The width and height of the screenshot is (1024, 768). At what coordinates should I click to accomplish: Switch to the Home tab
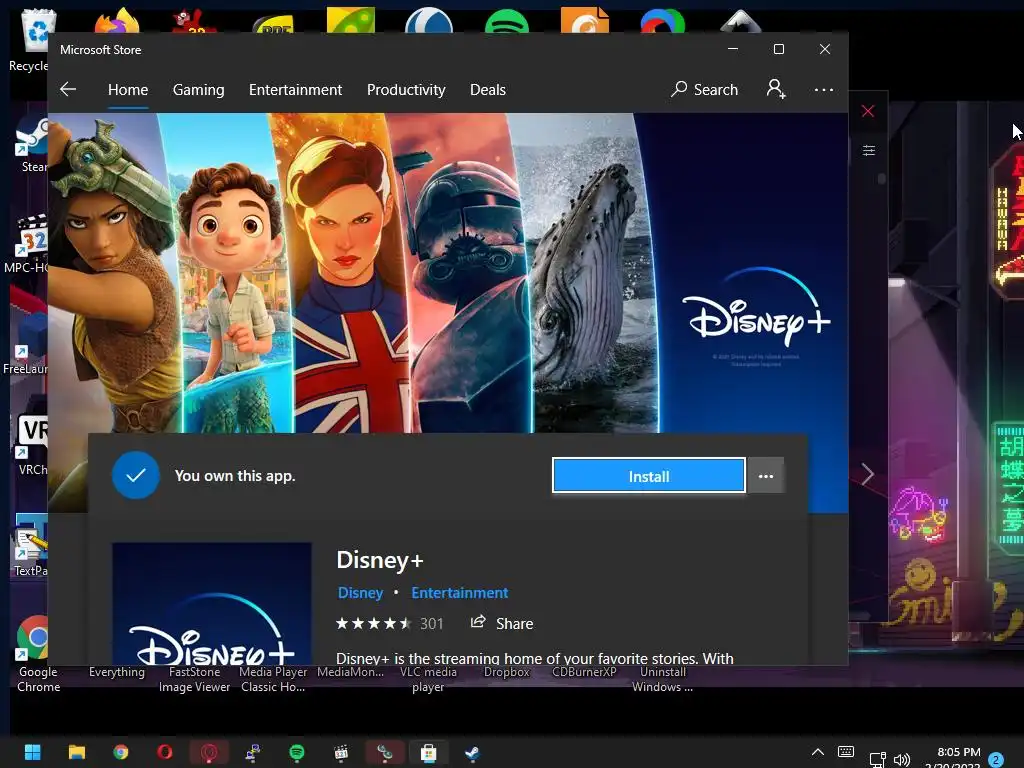tap(128, 89)
